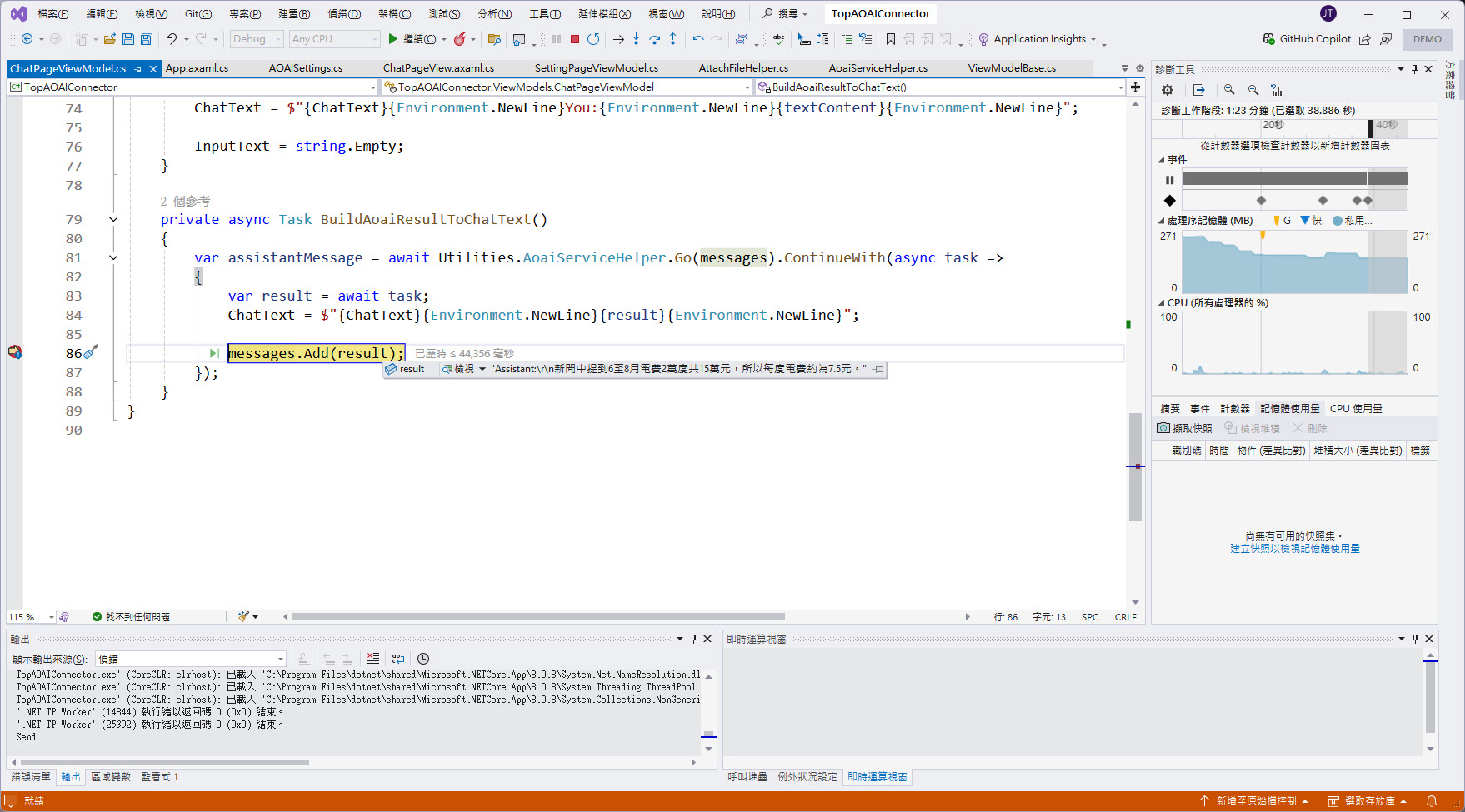Click the Undo arrow icon
The image size is (1465, 812).
171,39
